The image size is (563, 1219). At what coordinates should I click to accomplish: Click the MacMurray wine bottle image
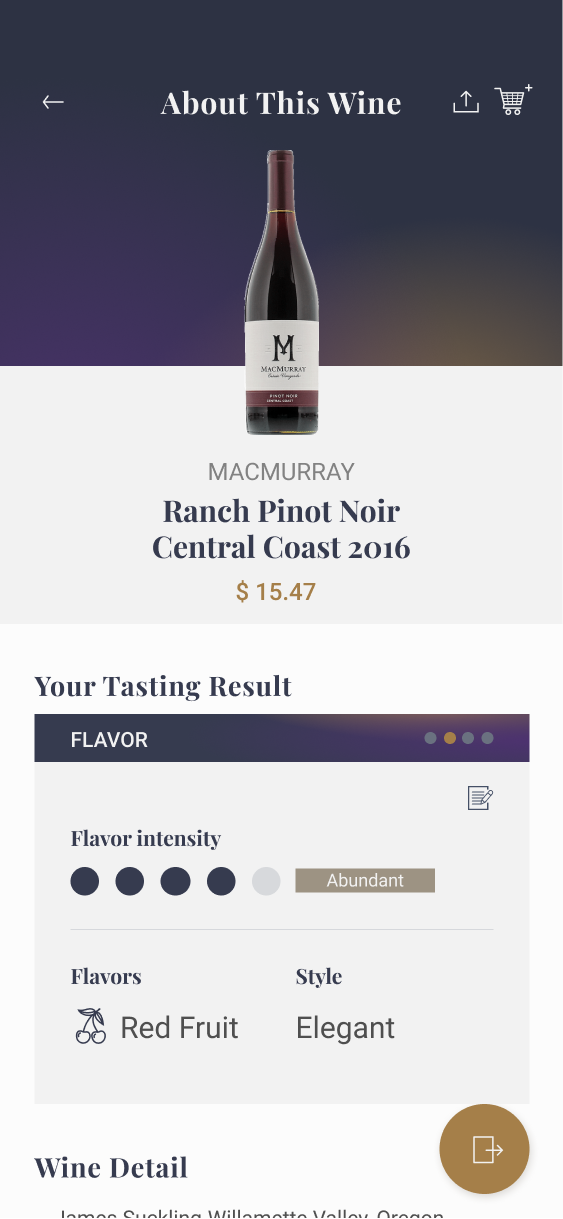coord(282,292)
